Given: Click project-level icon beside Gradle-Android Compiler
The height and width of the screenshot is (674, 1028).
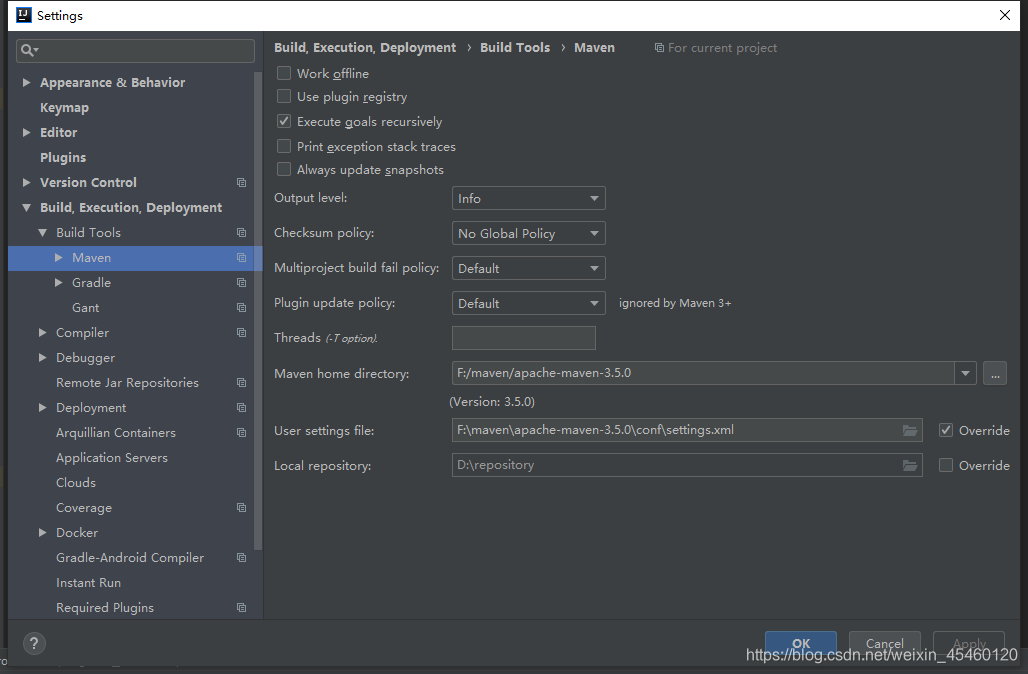Looking at the screenshot, I should (241, 557).
